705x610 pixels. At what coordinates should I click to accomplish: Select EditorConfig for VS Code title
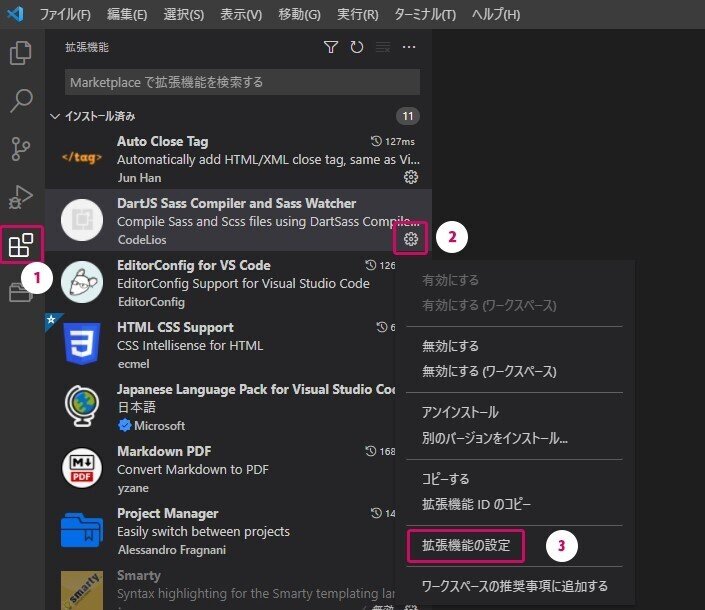[194, 265]
